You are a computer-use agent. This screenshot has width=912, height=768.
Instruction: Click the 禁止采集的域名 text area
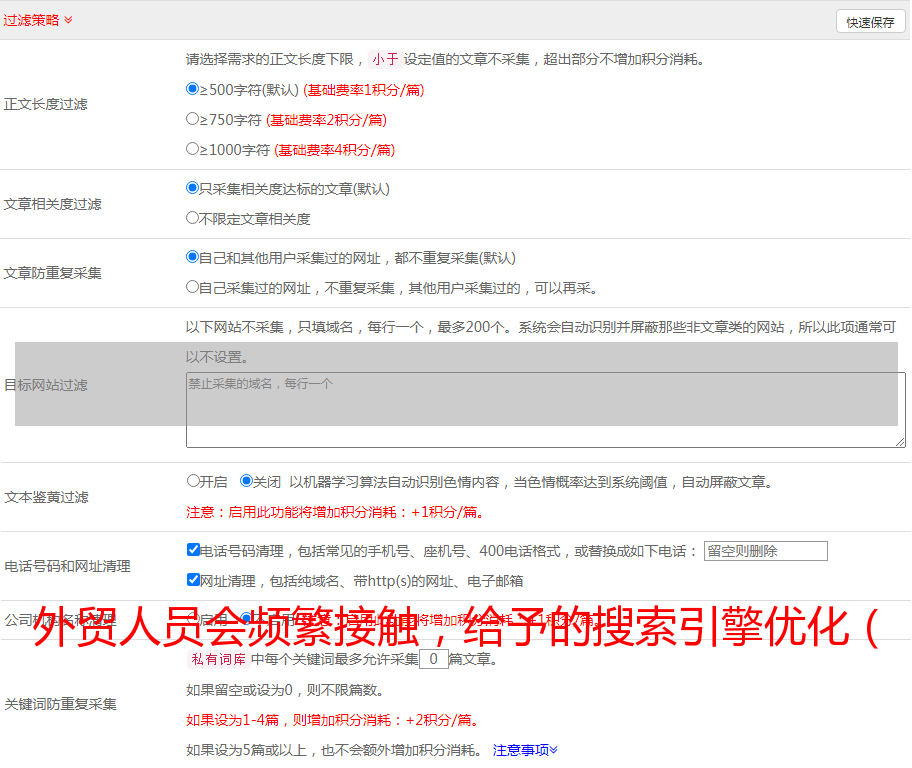(545, 410)
